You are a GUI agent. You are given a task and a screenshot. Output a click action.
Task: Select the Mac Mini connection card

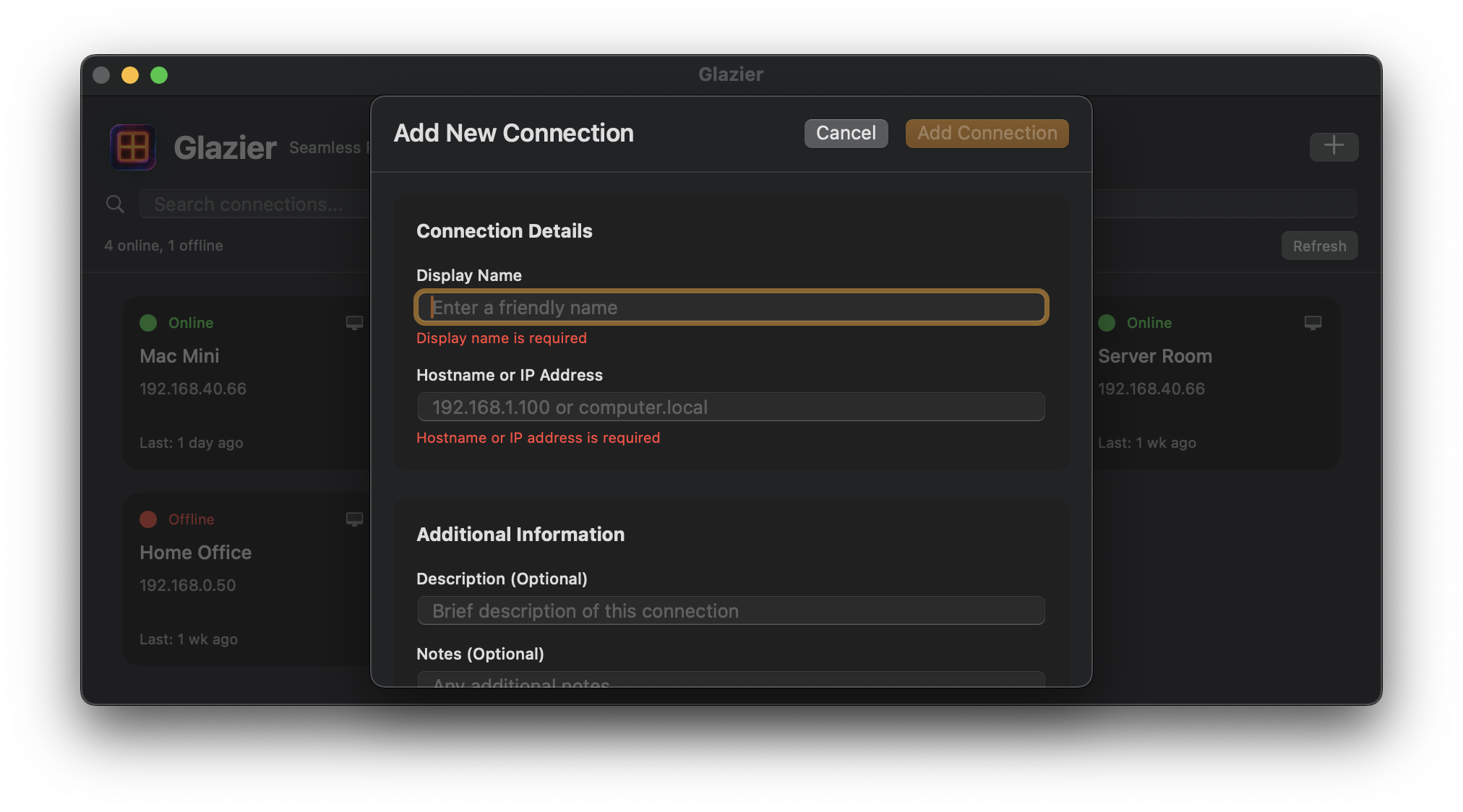(x=217, y=383)
